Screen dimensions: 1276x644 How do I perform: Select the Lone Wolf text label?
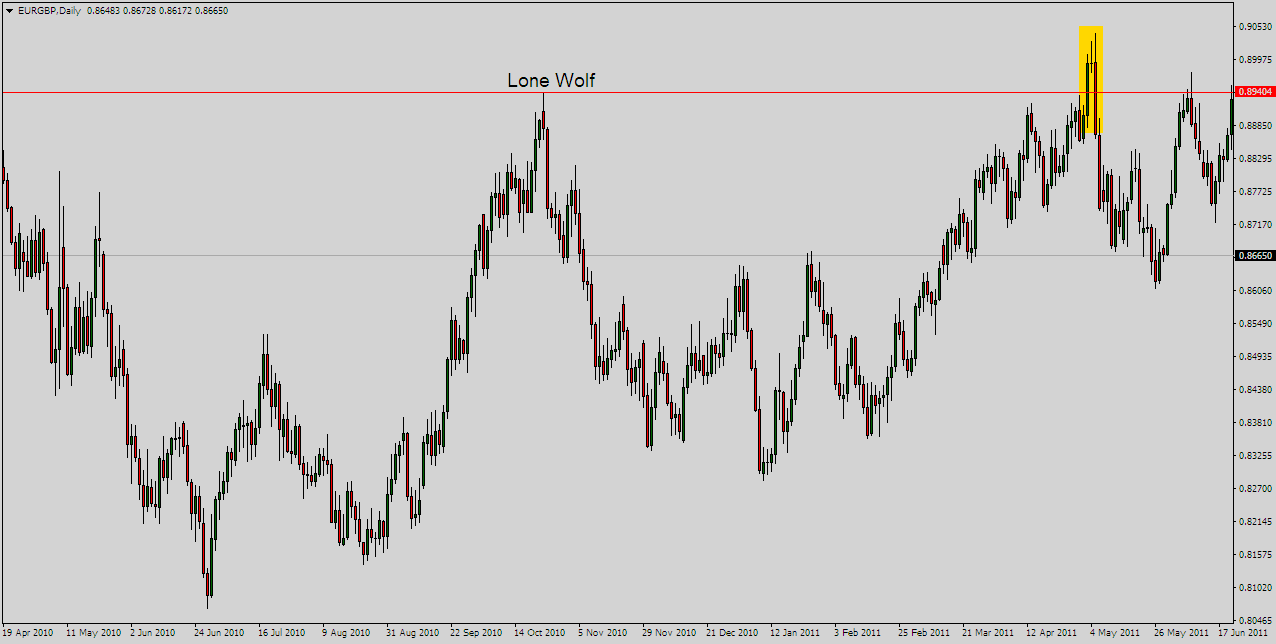coord(551,80)
